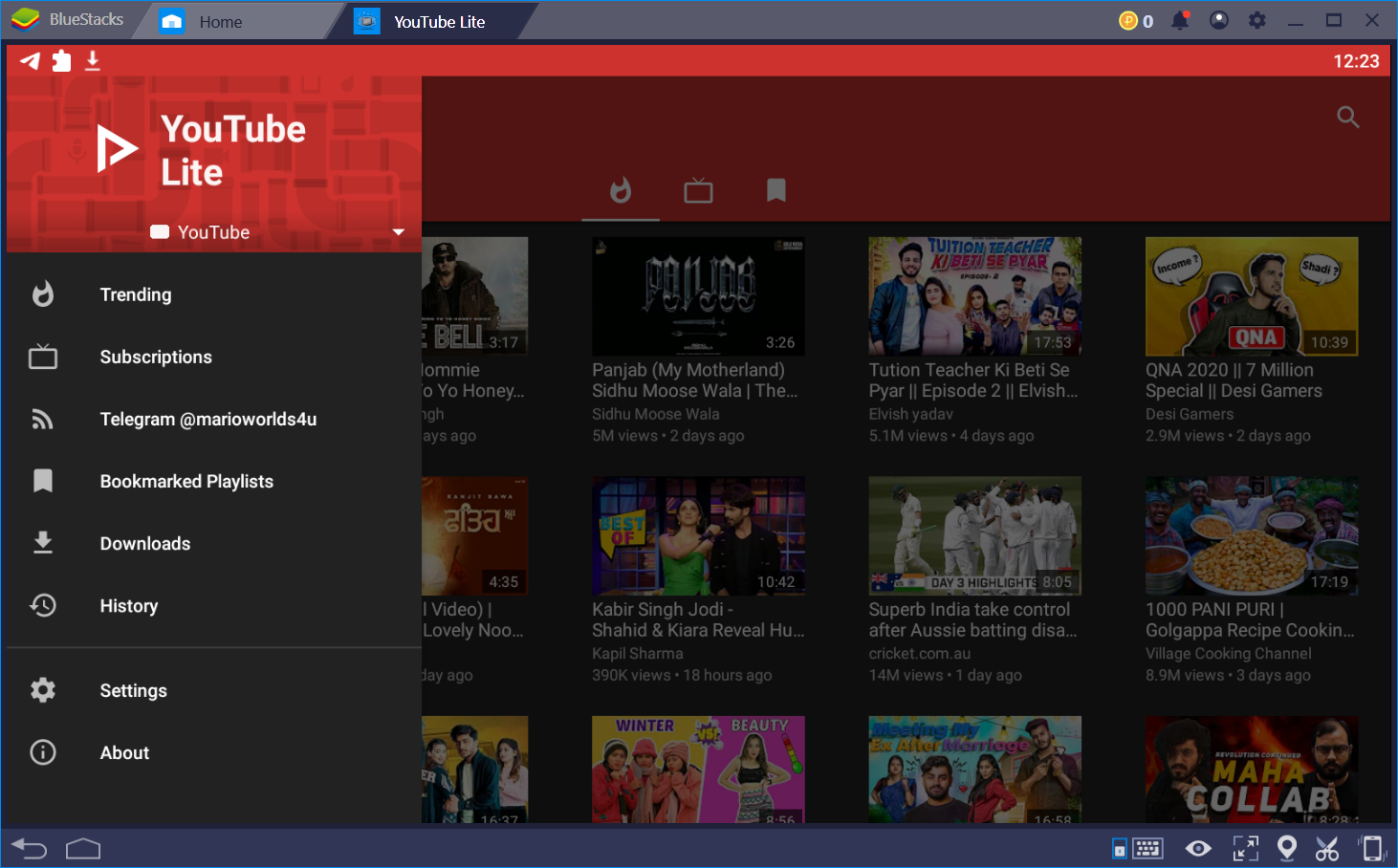Open Superb India cricket highlights thumbnail
The image size is (1398, 868).
pos(975,535)
